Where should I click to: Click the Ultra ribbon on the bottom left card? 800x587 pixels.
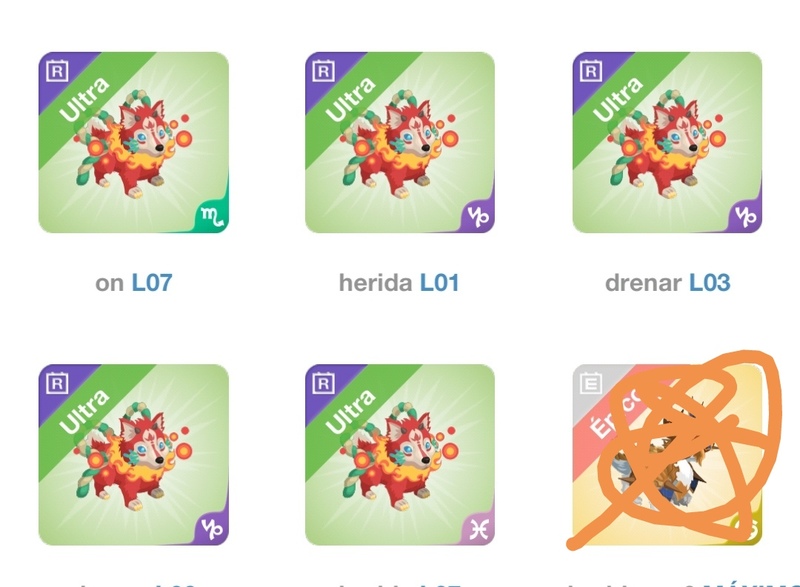(85, 411)
